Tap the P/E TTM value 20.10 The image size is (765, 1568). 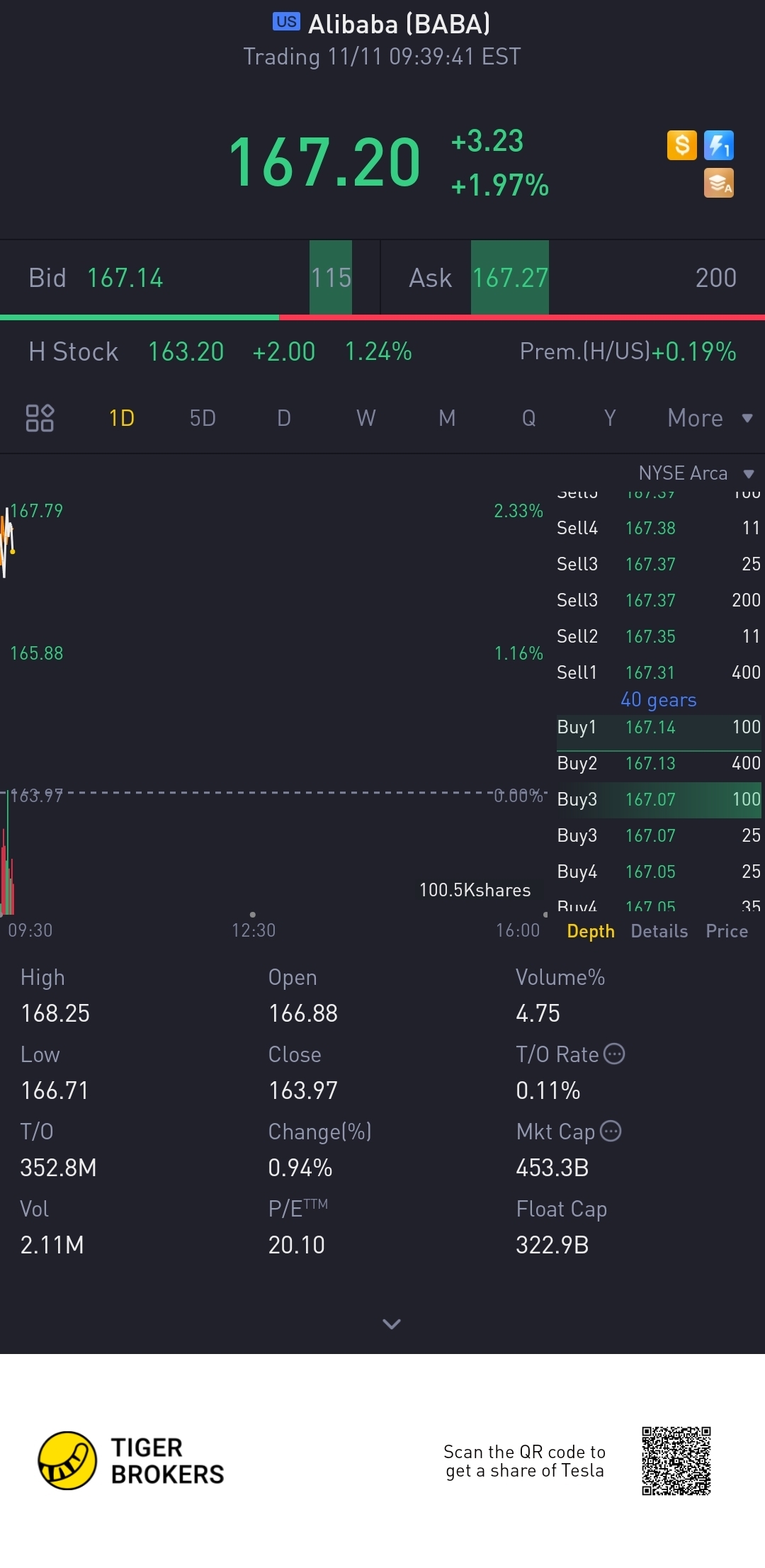coord(296,1245)
